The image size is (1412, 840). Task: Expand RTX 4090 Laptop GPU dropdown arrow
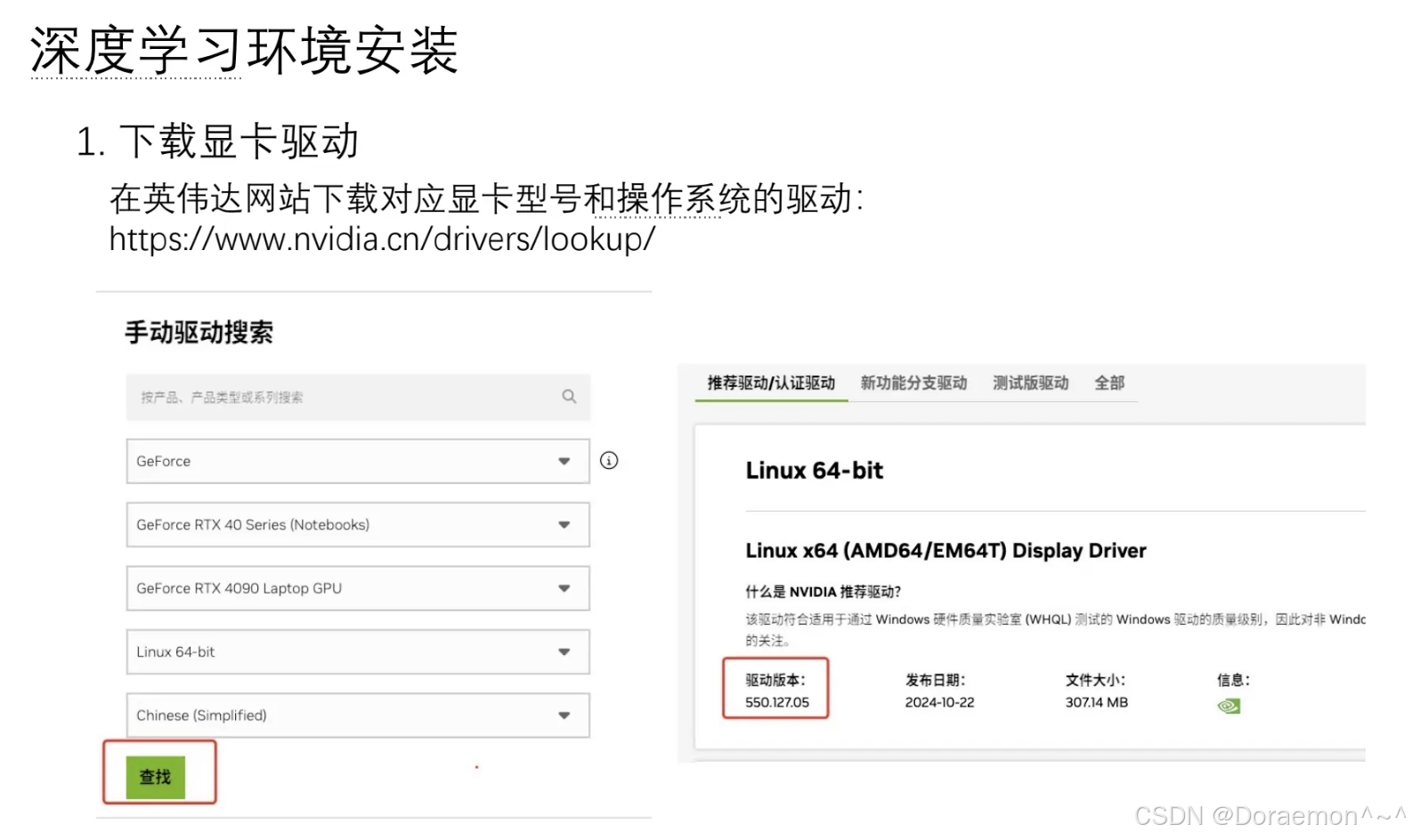(564, 588)
